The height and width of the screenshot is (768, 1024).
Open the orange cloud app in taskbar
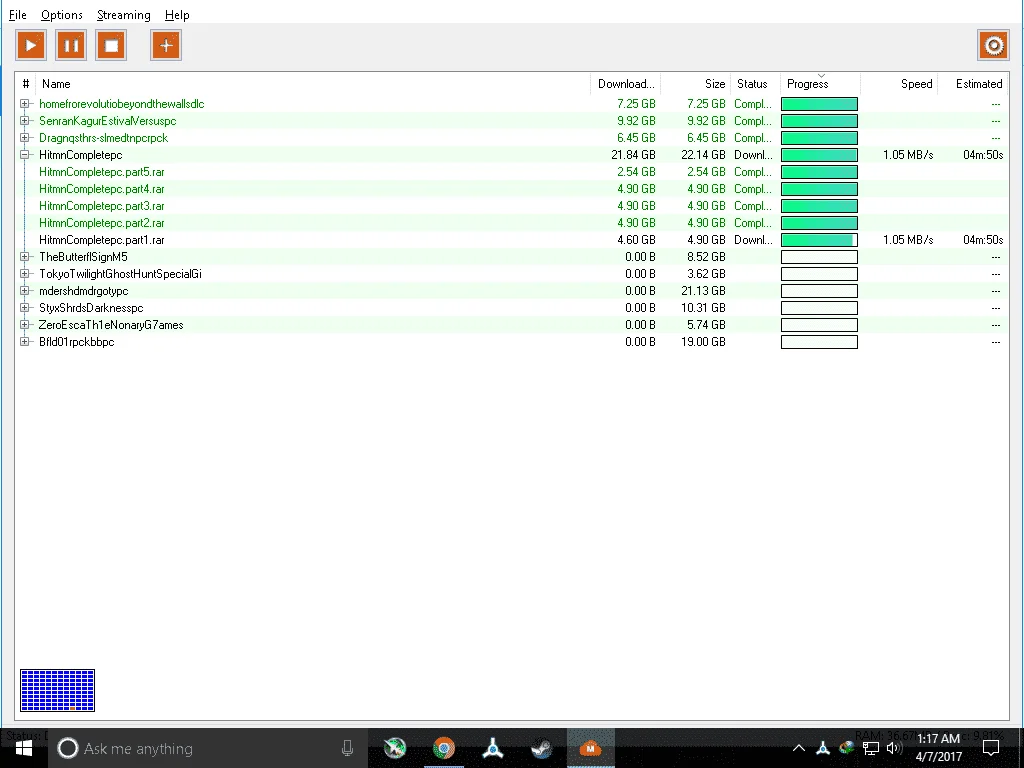590,748
